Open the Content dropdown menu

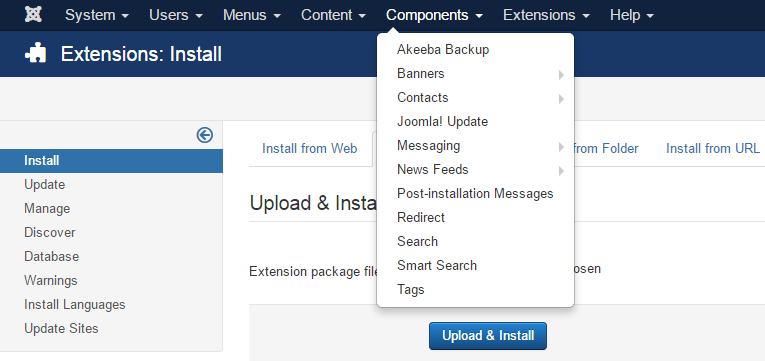[x=334, y=15]
